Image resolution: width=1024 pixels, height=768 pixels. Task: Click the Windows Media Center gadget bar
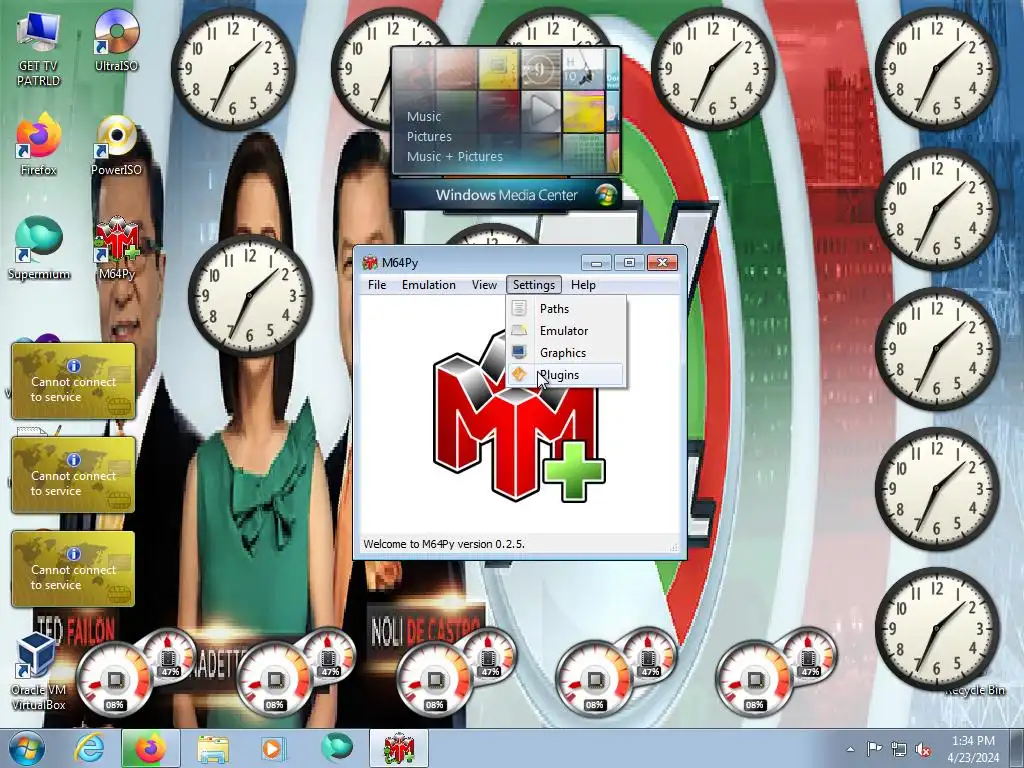[506, 195]
